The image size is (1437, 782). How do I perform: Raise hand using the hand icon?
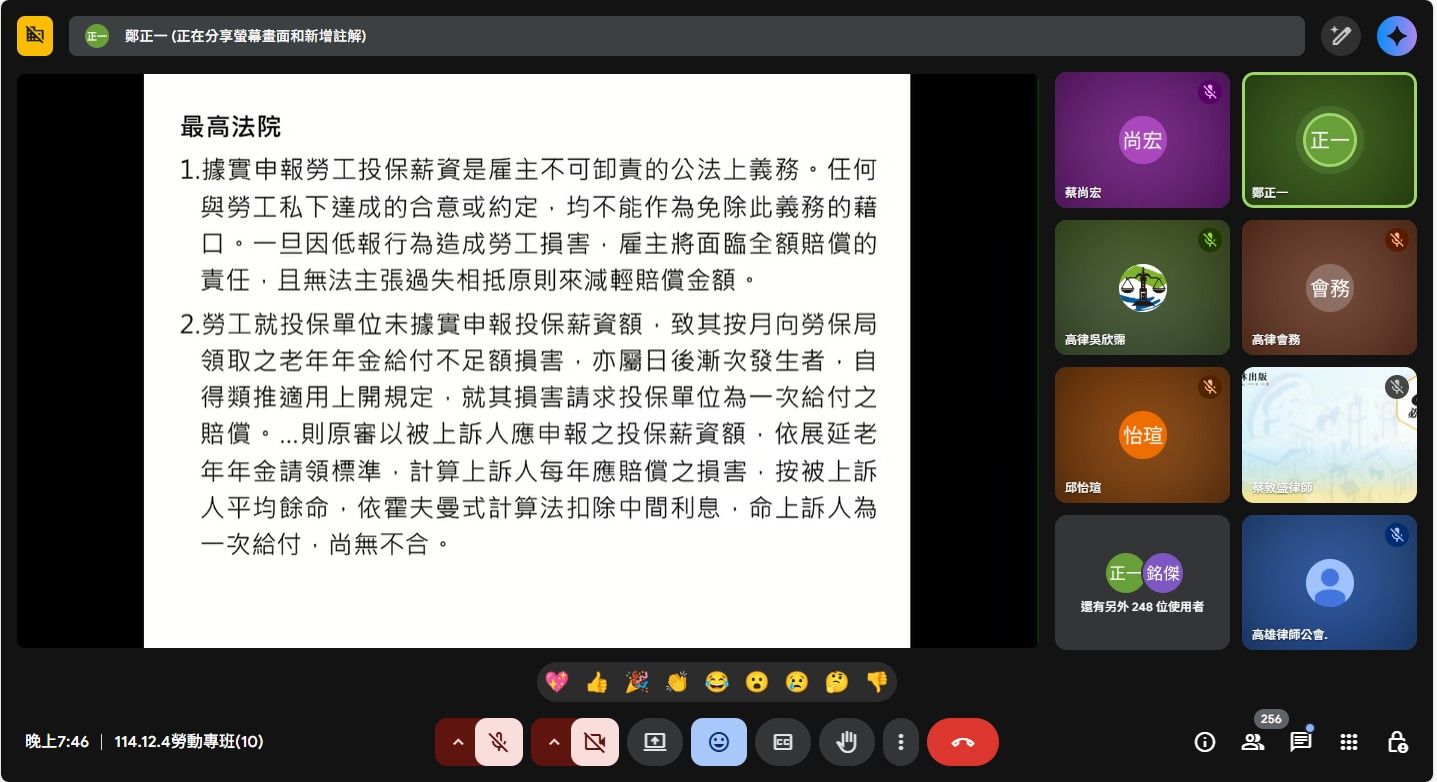click(846, 742)
